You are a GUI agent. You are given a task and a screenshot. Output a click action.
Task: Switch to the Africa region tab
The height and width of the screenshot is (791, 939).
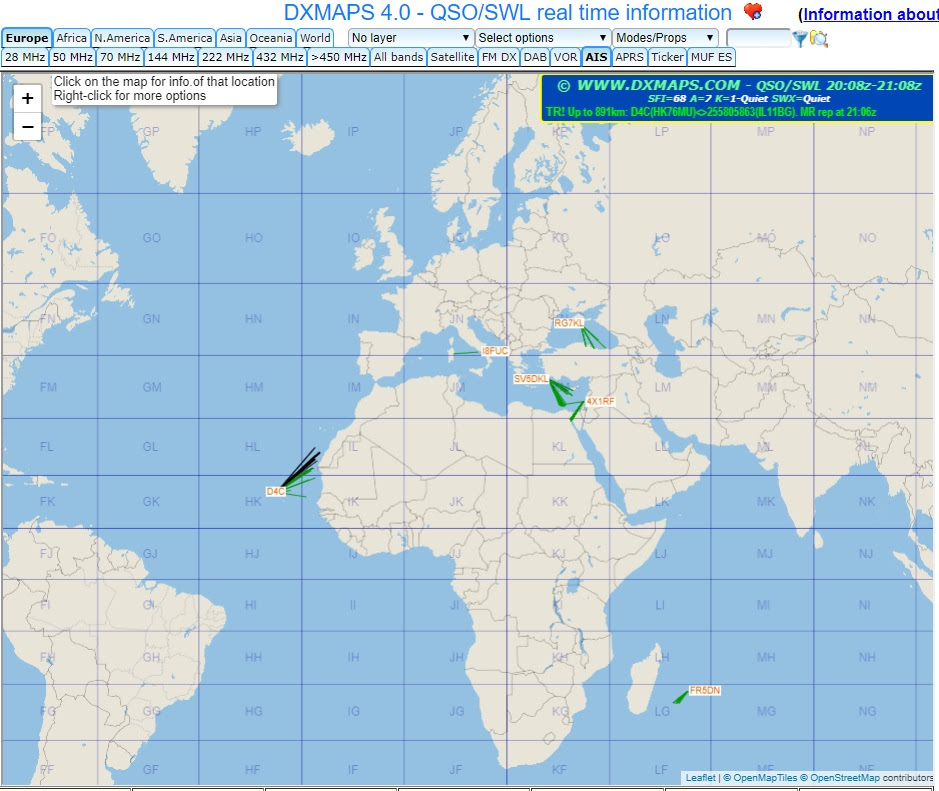[72, 38]
